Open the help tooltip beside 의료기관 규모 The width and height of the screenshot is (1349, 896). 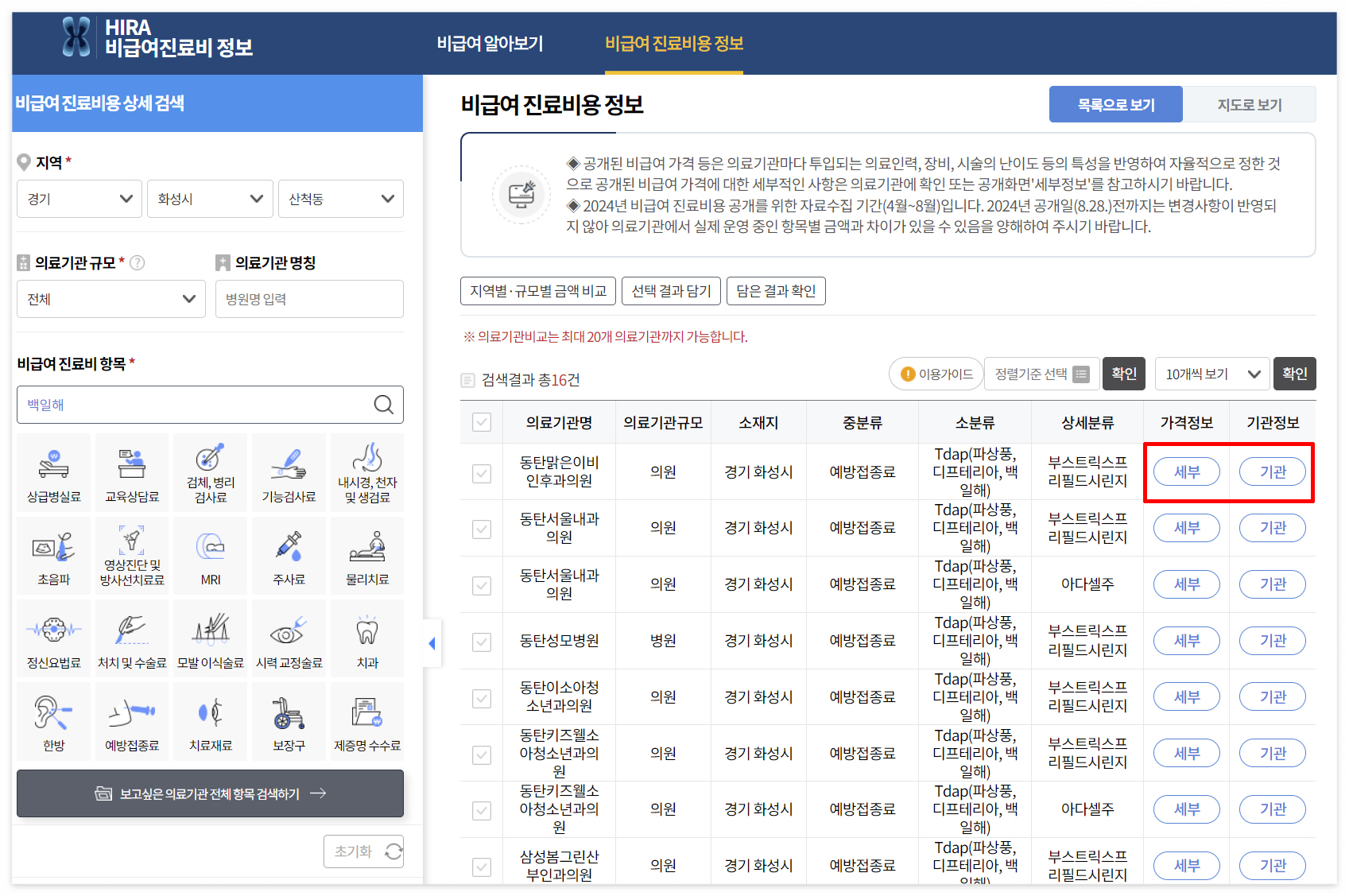click(138, 263)
